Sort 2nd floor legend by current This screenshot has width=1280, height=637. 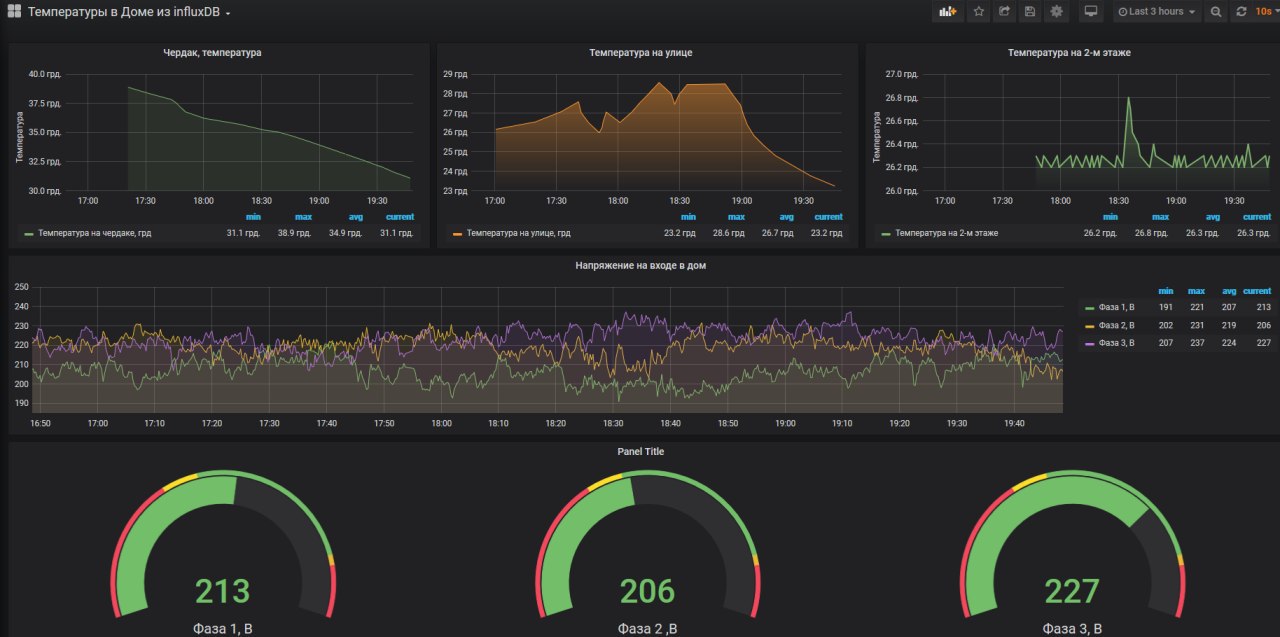coord(1257,217)
